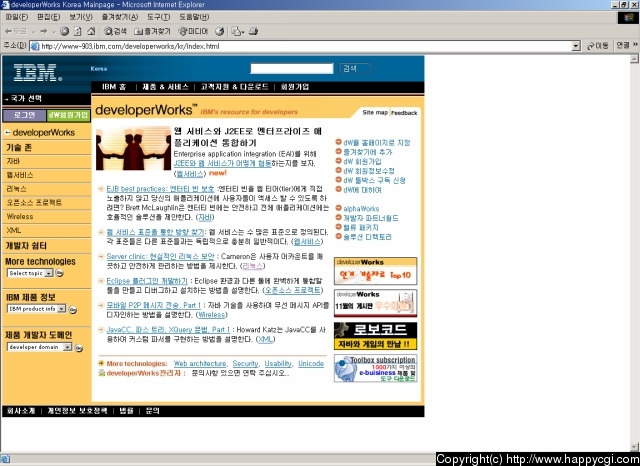Open the Mail button dropdown arrow

(x=243, y=32)
